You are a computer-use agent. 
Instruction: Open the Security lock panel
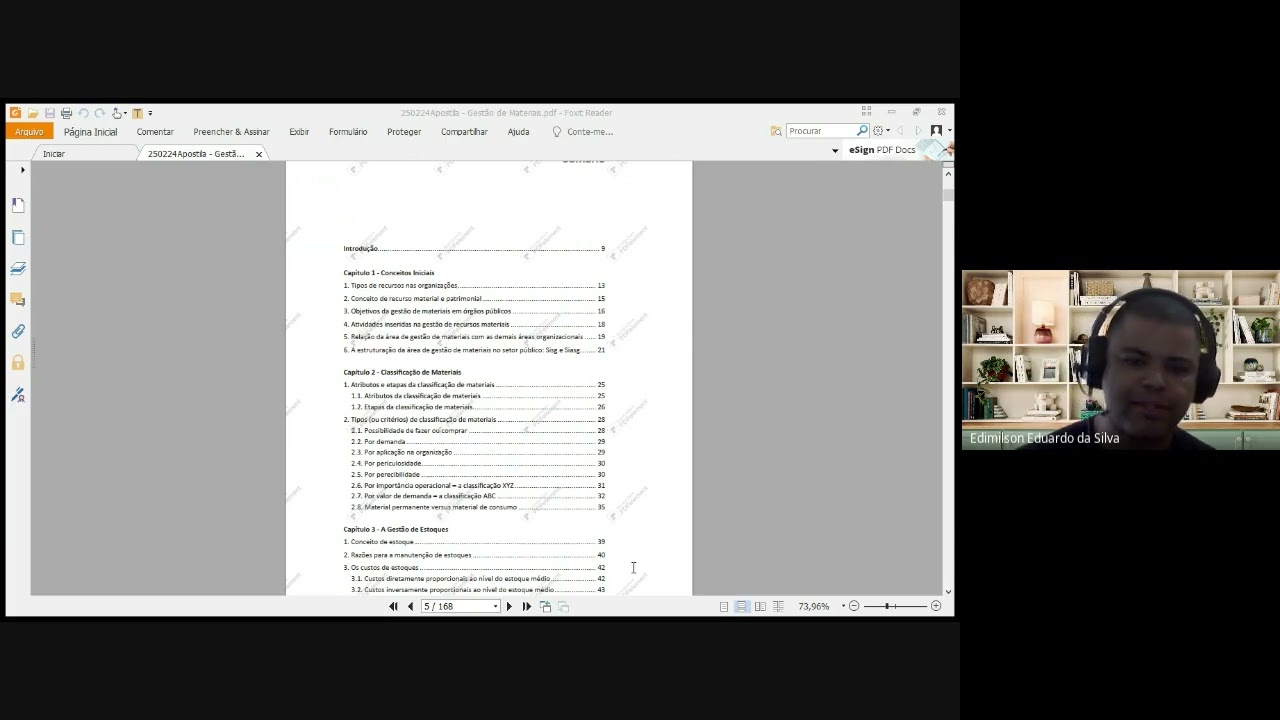(x=18, y=362)
